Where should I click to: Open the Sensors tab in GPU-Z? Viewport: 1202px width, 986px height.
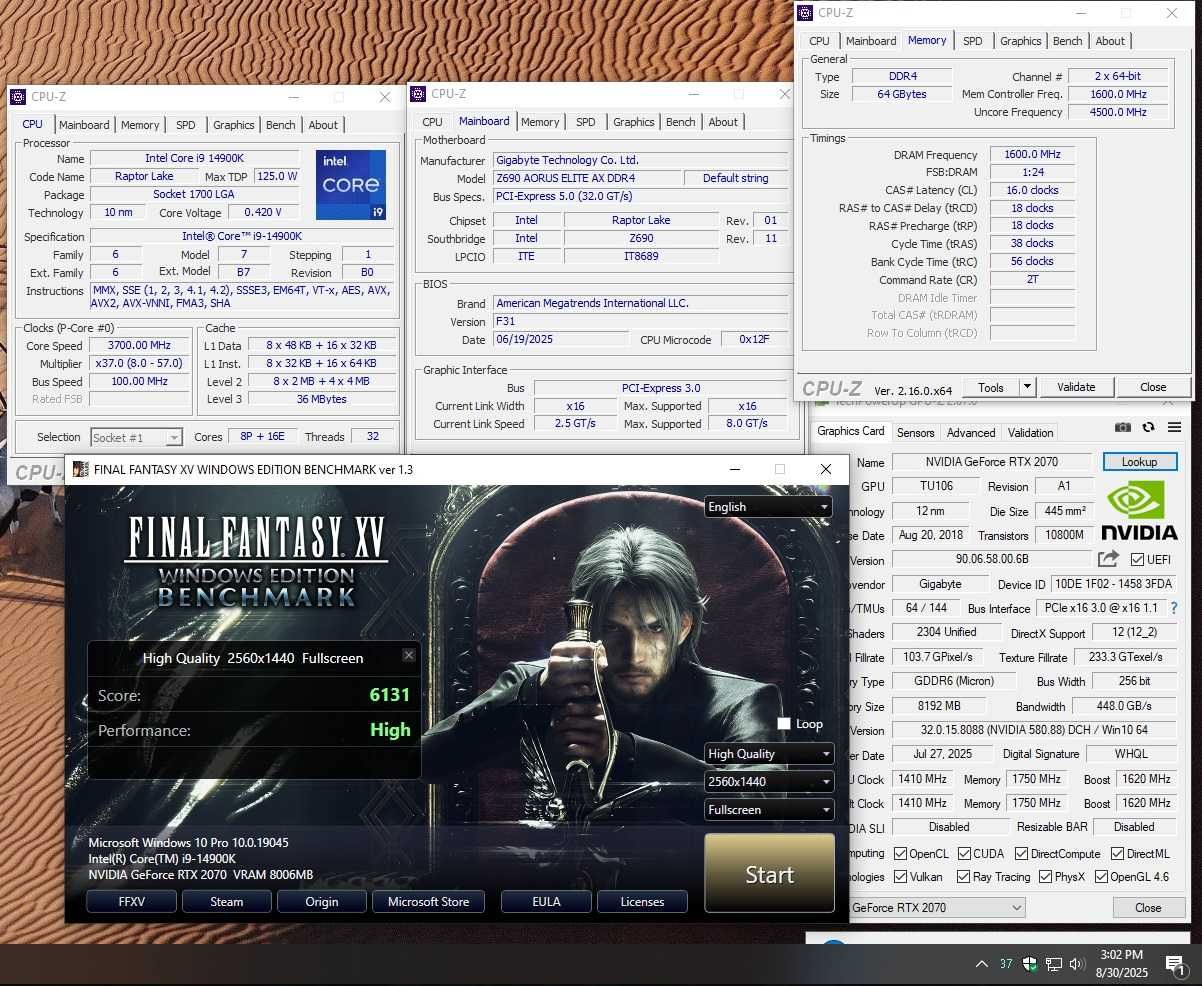pyautogui.click(x=915, y=433)
